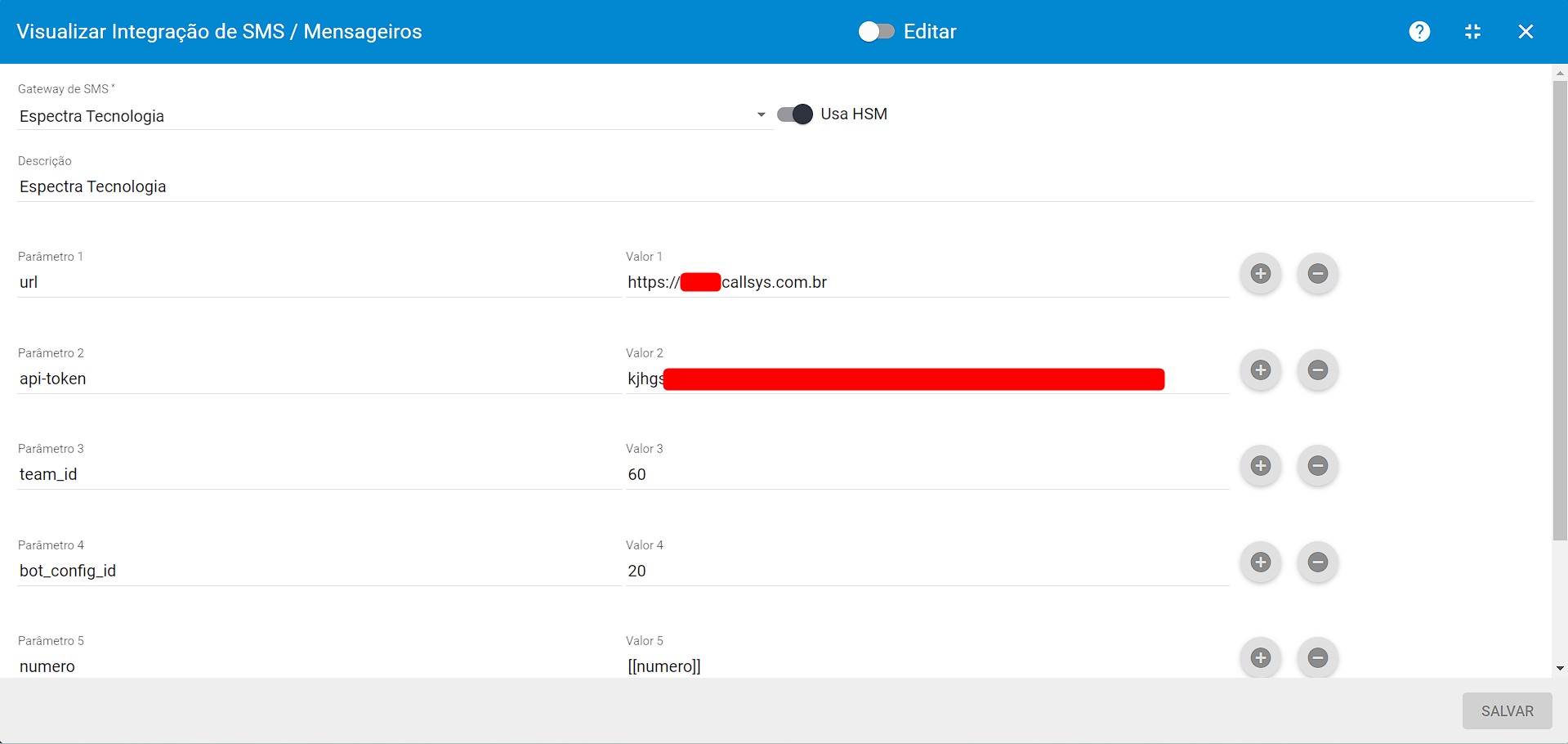This screenshot has width=1568, height=744.
Task: Add a parameter after the api-token row
Action: tap(1261, 370)
